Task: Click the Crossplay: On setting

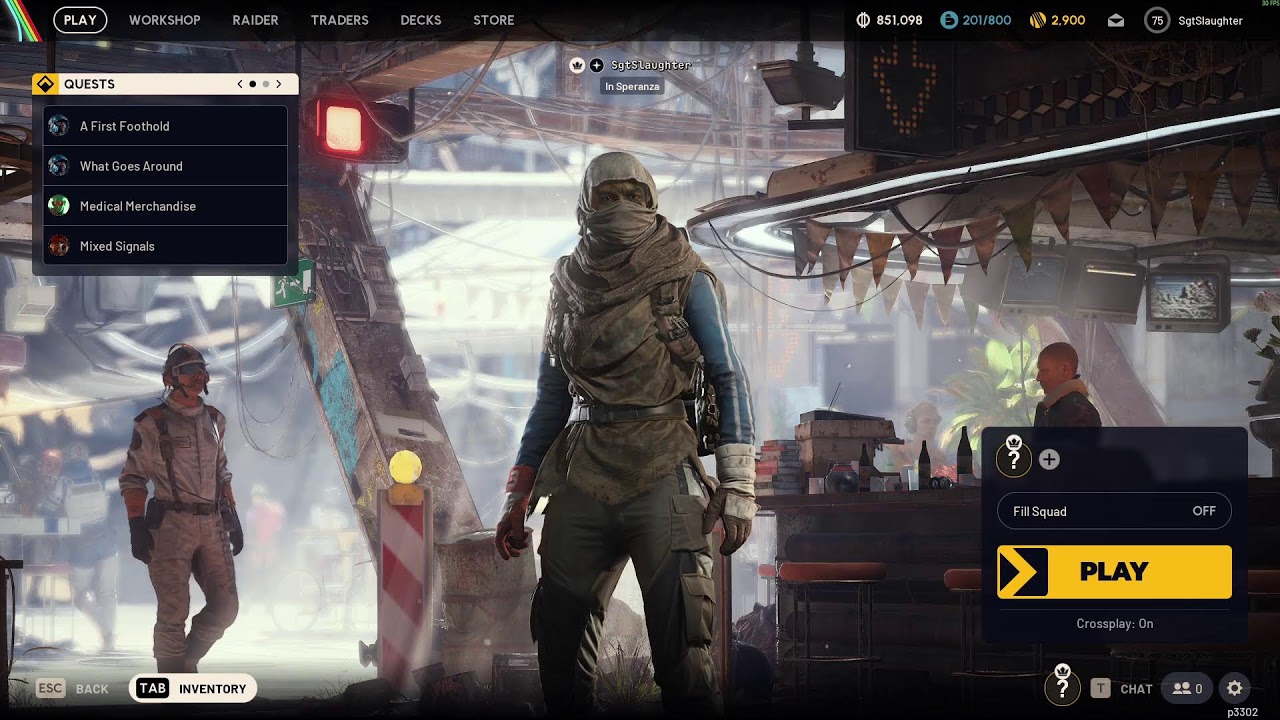Action: click(1115, 623)
